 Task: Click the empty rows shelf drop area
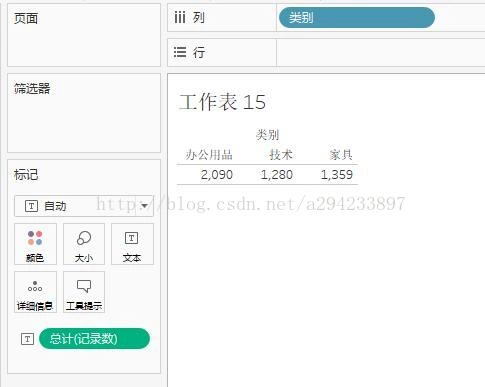pos(381,52)
